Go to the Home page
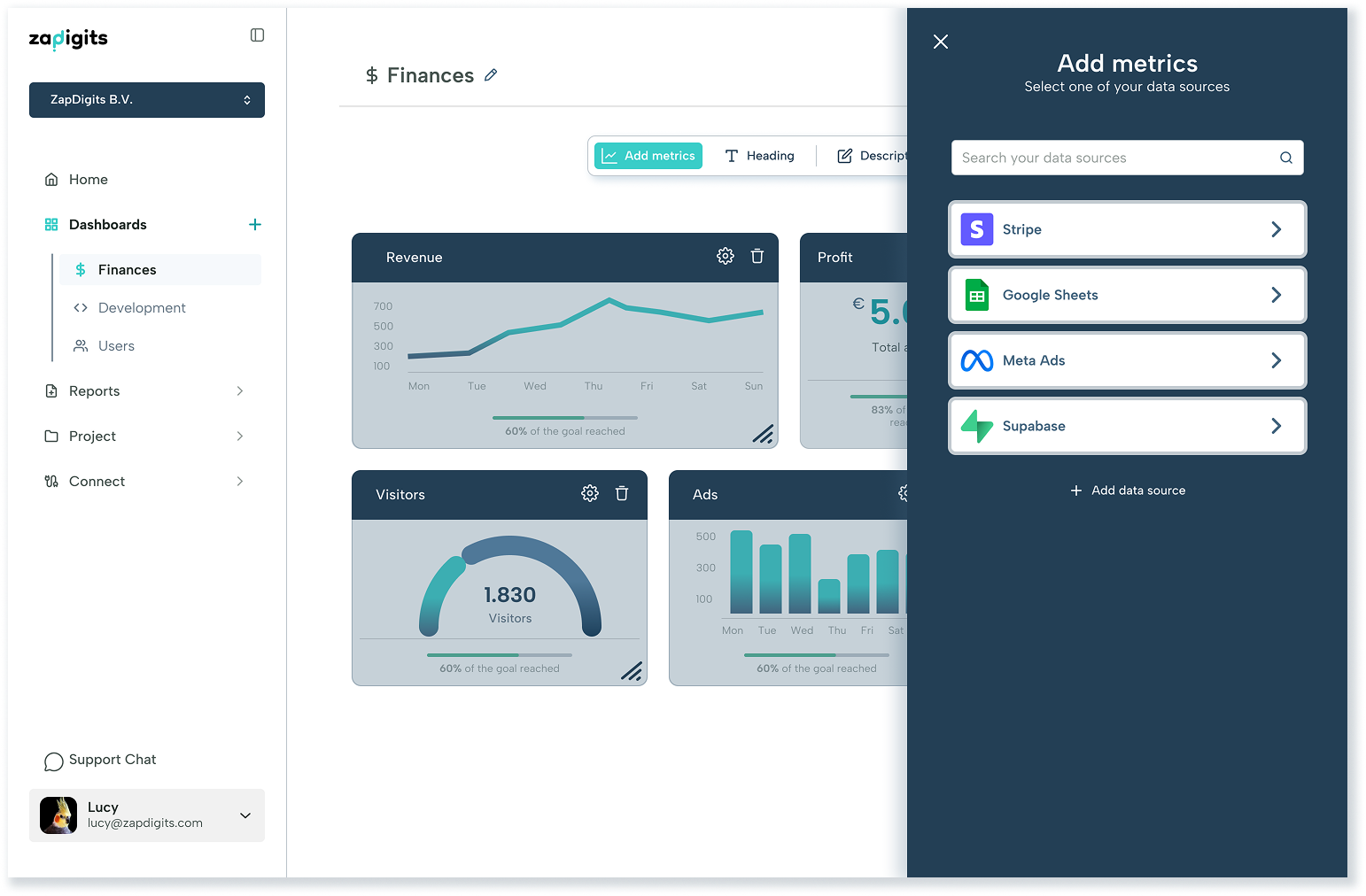The height and width of the screenshot is (896, 1366). coord(89,180)
